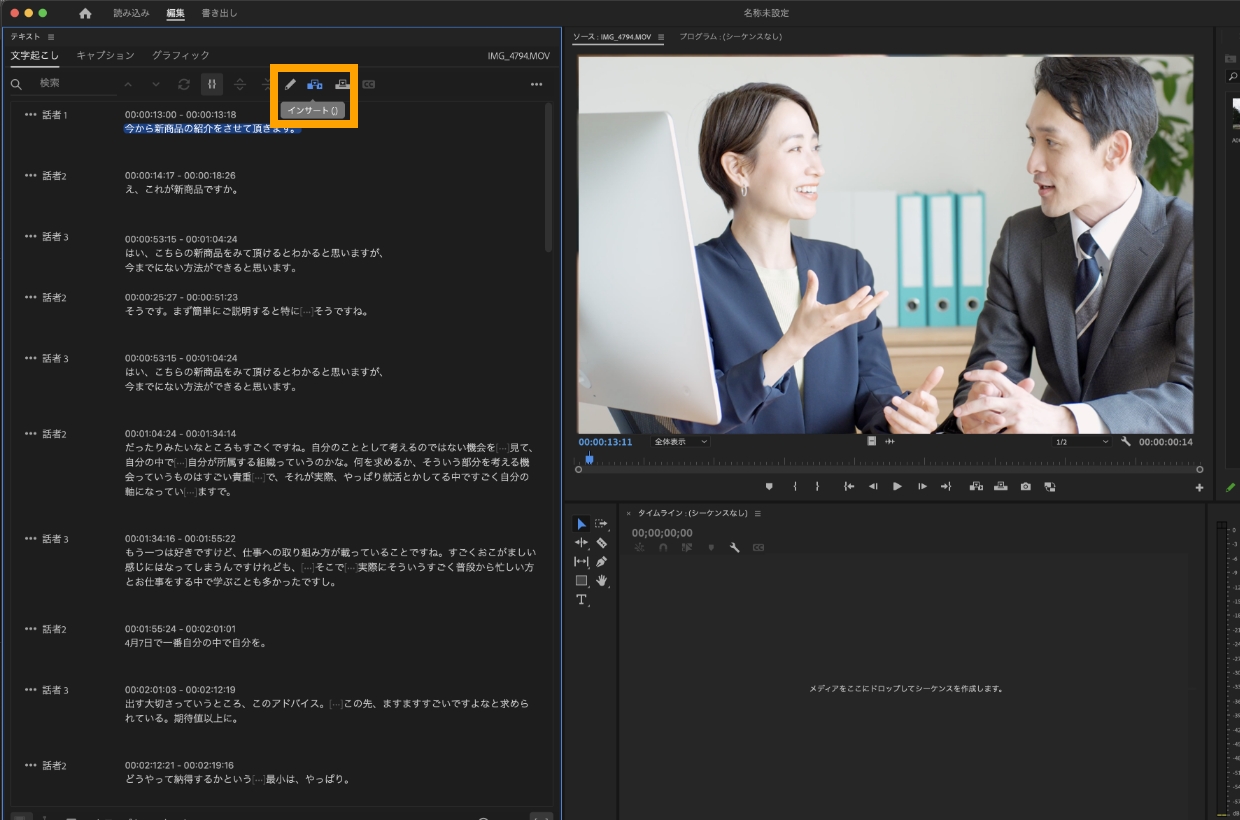Toggle the show pauses button in transcript
This screenshot has height=820, width=1240.
pos(211,85)
